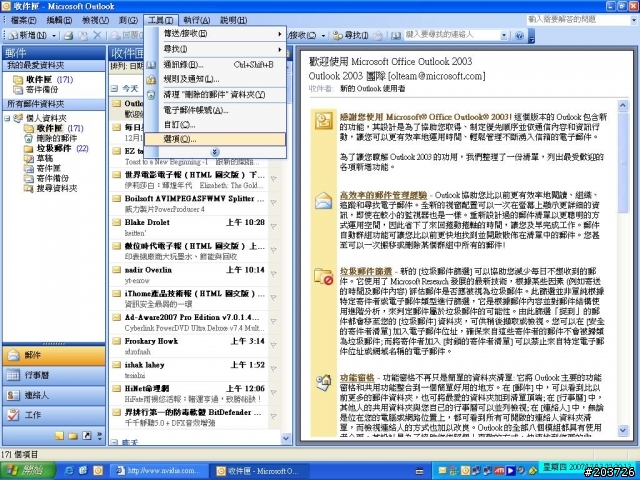Collapse the Personal Folders tree node
The width and height of the screenshot is (640, 480).
click(7, 118)
